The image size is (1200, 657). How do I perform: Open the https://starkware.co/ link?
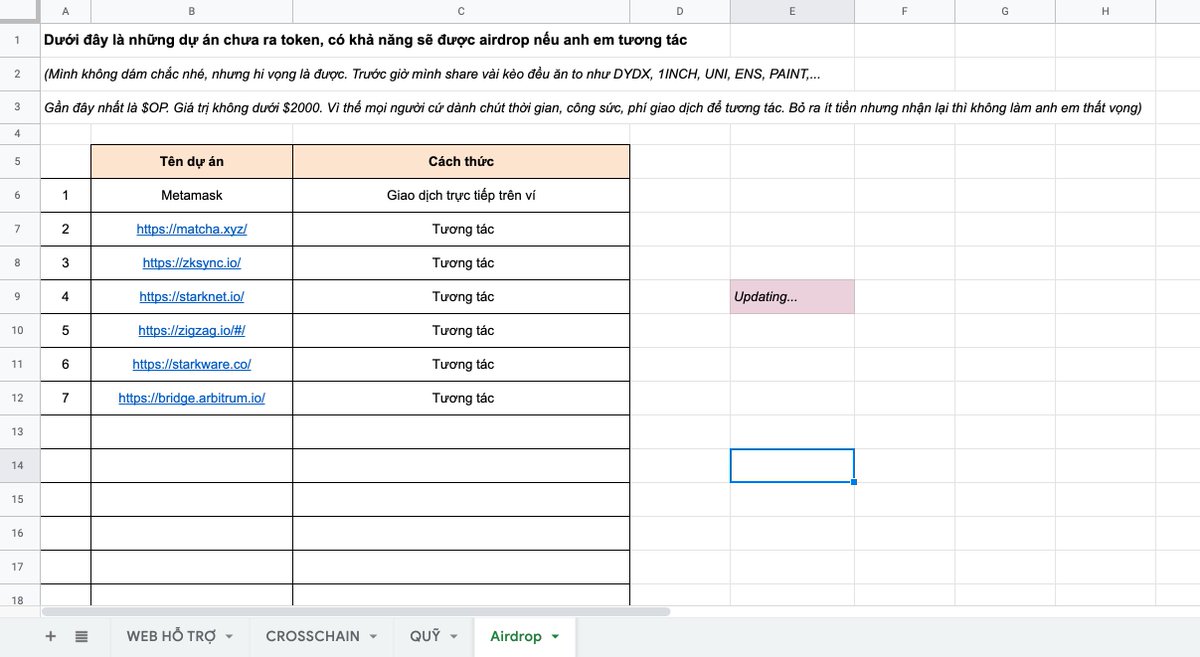tap(192, 364)
